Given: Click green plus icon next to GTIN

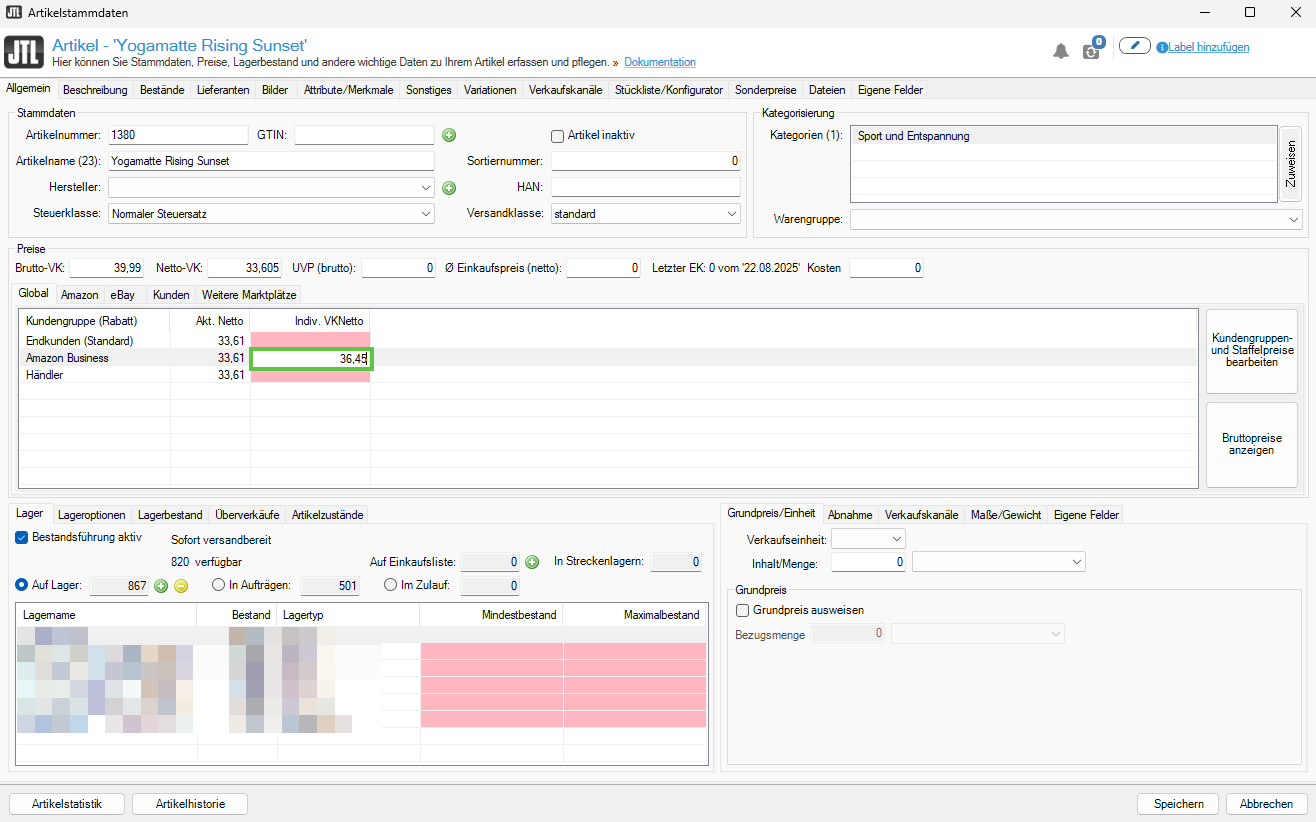Looking at the screenshot, I should point(449,135).
